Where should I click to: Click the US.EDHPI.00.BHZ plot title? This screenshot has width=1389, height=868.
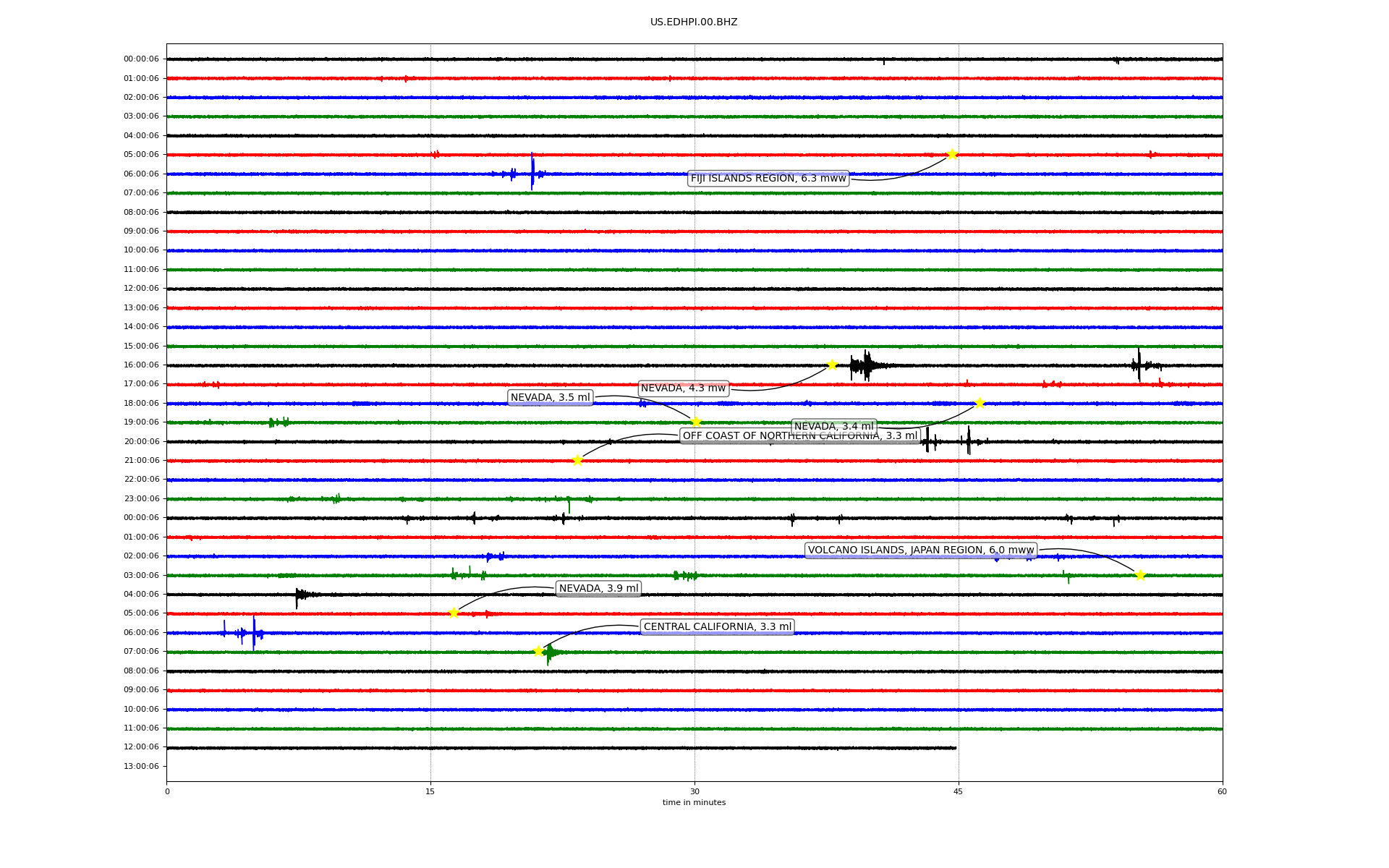(x=694, y=22)
